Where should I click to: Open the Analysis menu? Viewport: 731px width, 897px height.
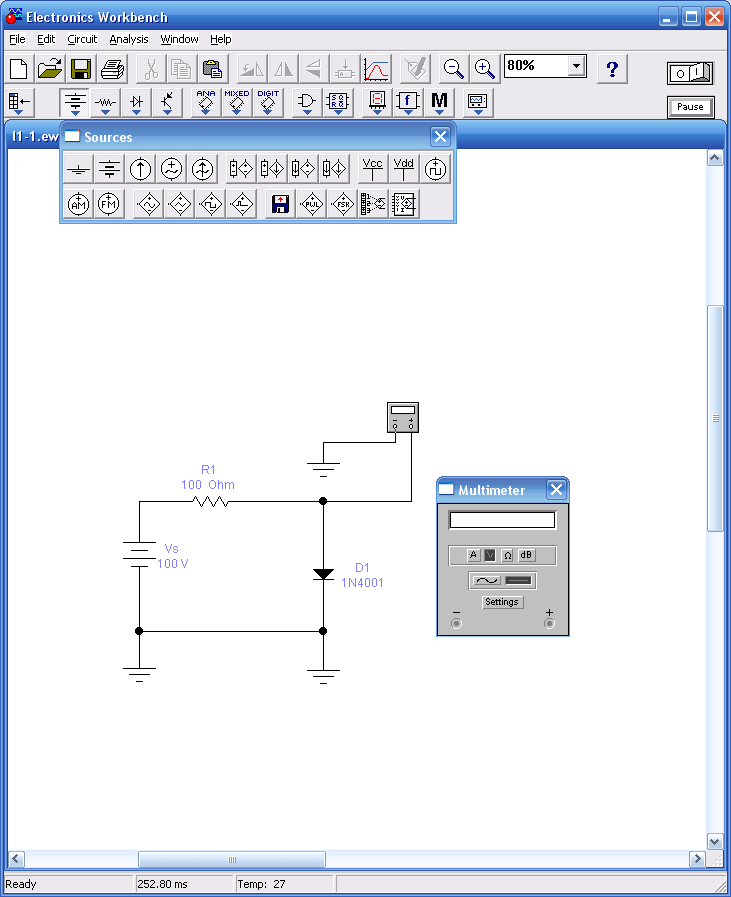129,39
